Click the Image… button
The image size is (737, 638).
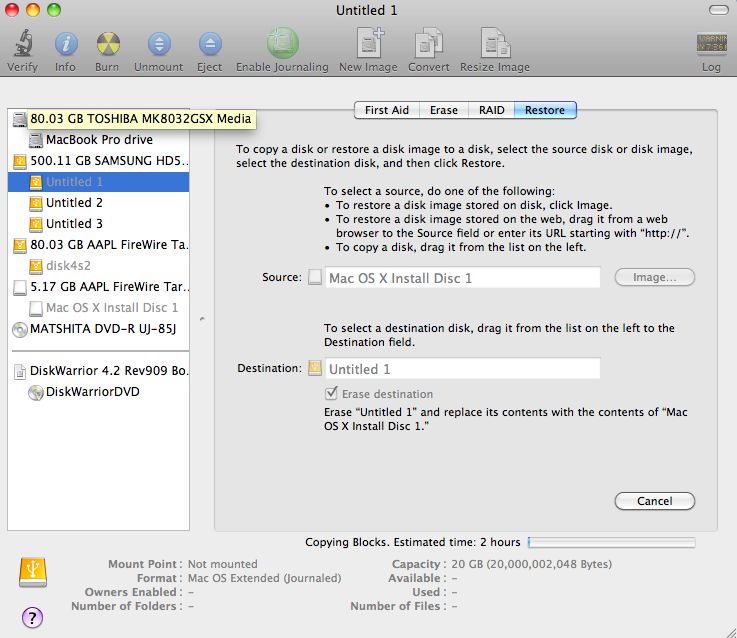(x=655, y=277)
